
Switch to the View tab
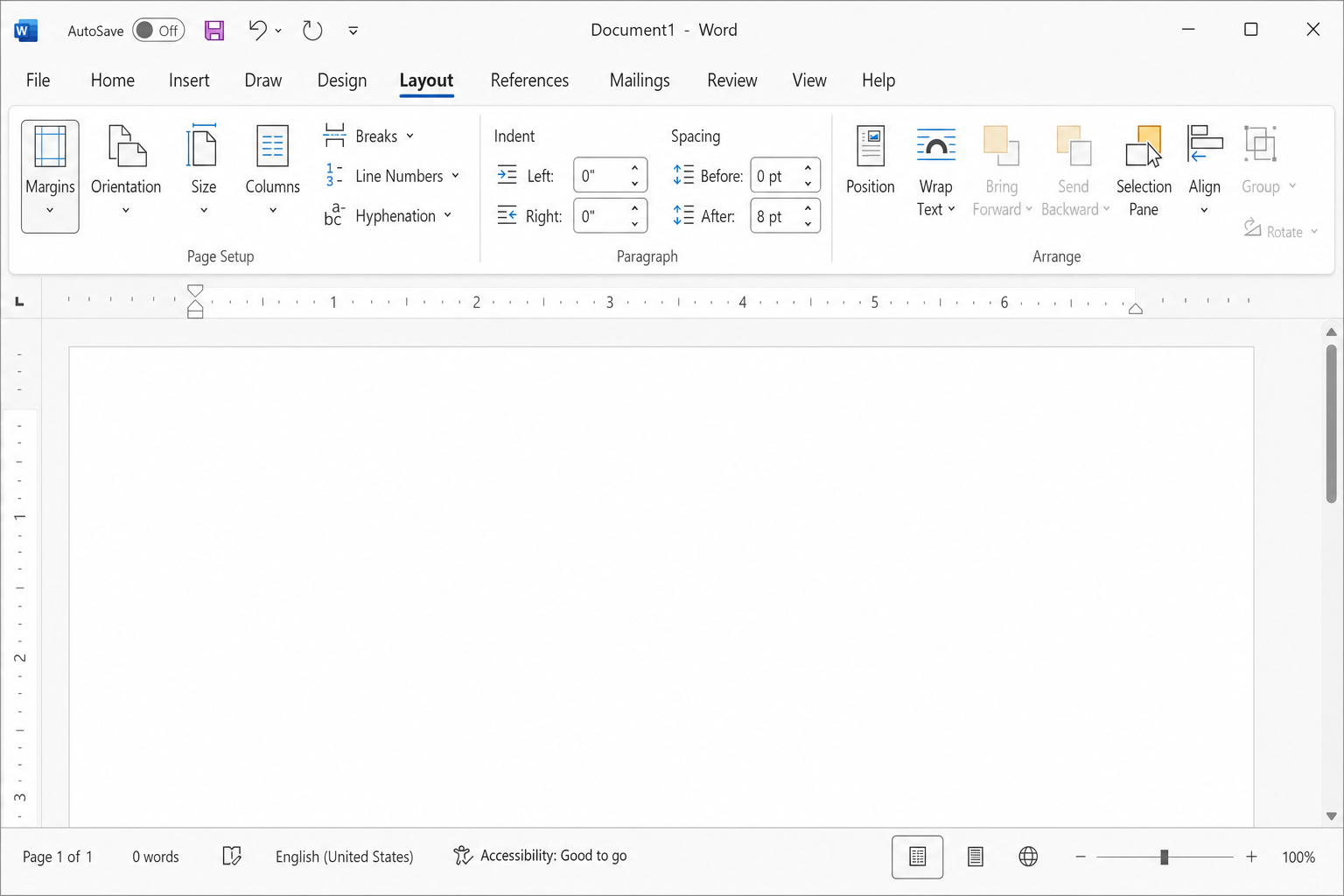point(809,80)
